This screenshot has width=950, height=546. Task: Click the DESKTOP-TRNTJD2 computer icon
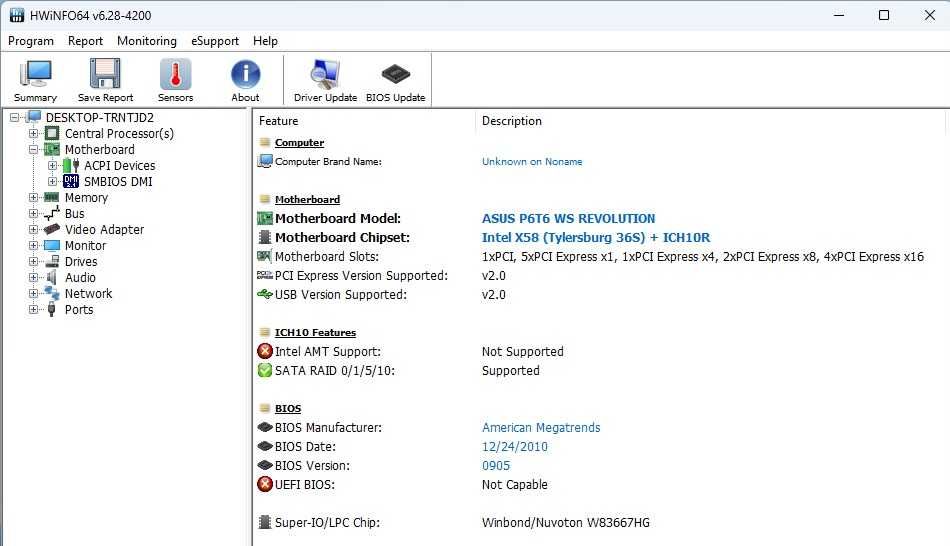pyautogui.click(x=33, y=117)
